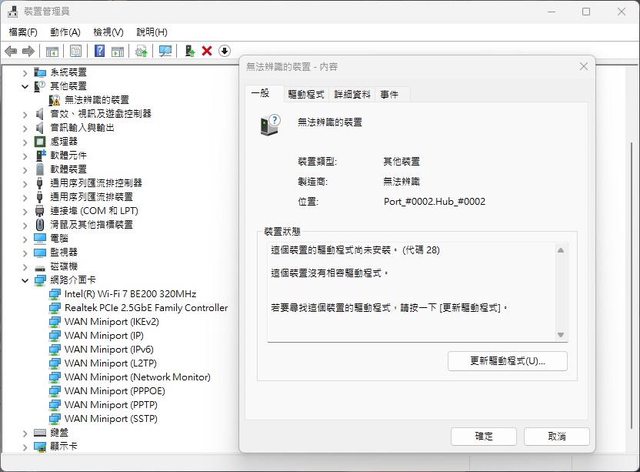Collapse the 其他裝置 category
This screenshot has width=640, height=472.
[26, 86]
